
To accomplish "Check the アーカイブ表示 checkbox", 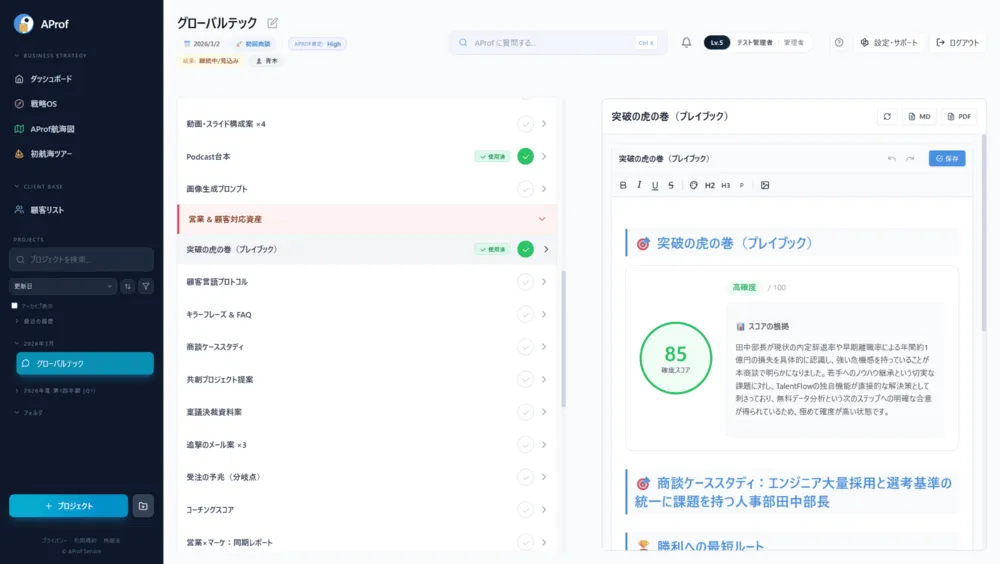I will (x=15, y=306).
